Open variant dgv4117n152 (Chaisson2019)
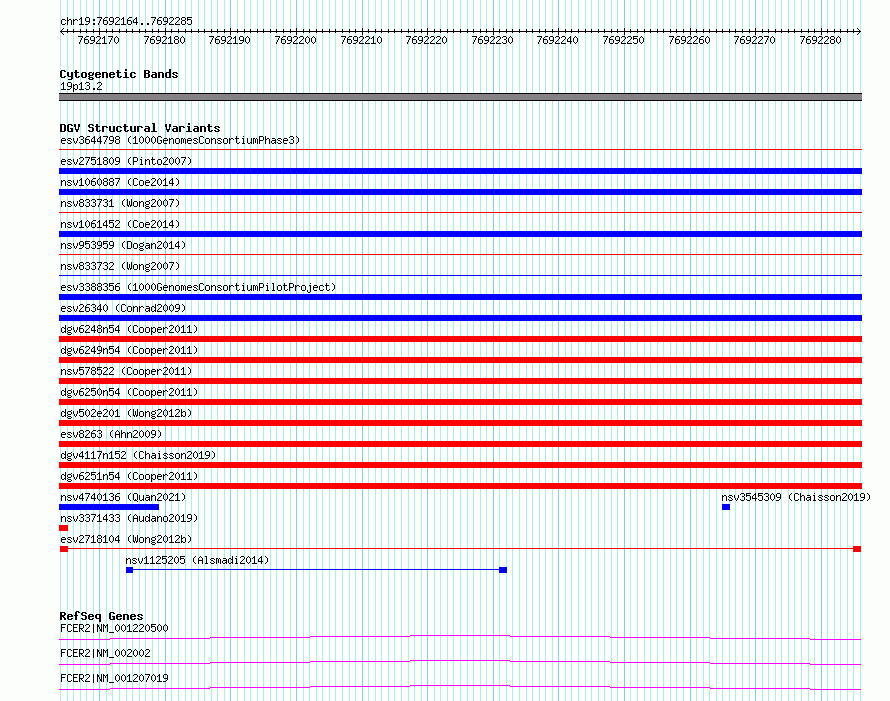This screenshot has width=890, height=701. tap(138, 455)
